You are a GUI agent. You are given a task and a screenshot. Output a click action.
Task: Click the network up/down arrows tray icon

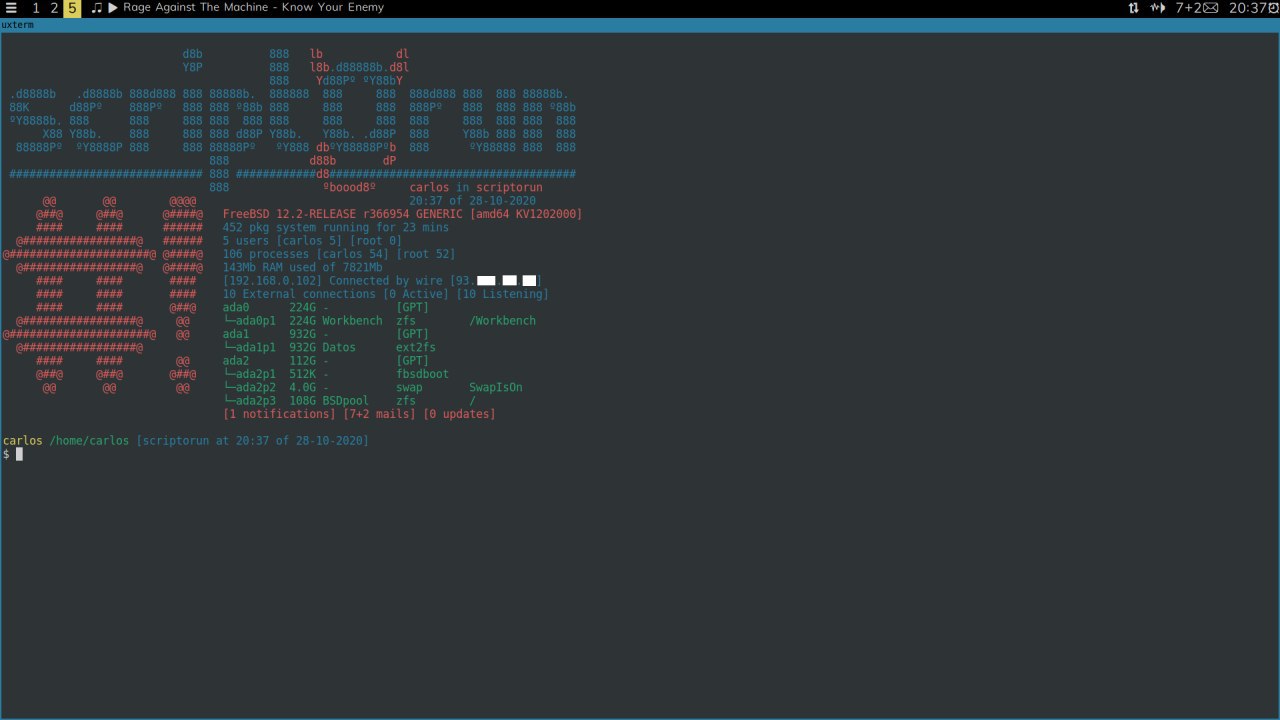(1133, 8)
